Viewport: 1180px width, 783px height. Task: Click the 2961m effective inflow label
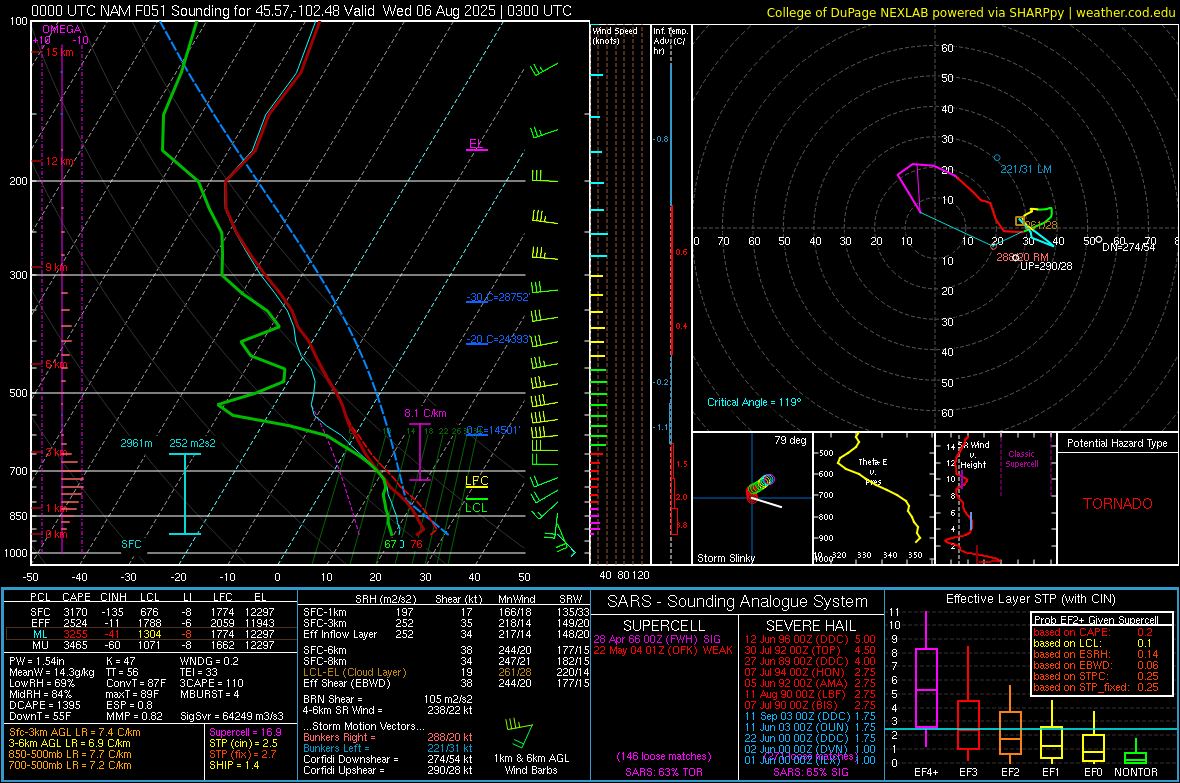pyautogui.click(x=136, y=443)
